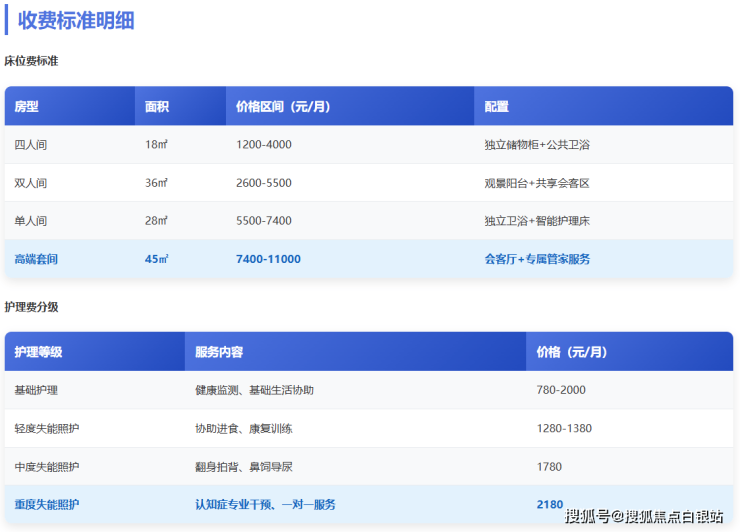740x532 pixels.
Task: Click the 7400-11000 price in the suite row
Action: coord(268,259)
